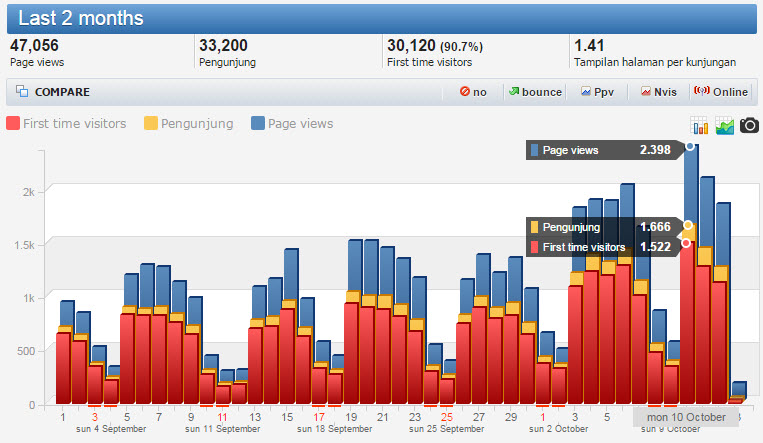Click the tallest blue bar for 10 October

691,183
